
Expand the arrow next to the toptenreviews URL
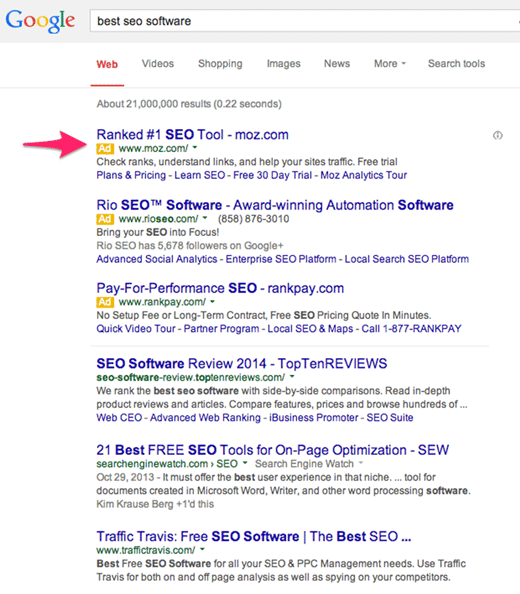(292, 377)
